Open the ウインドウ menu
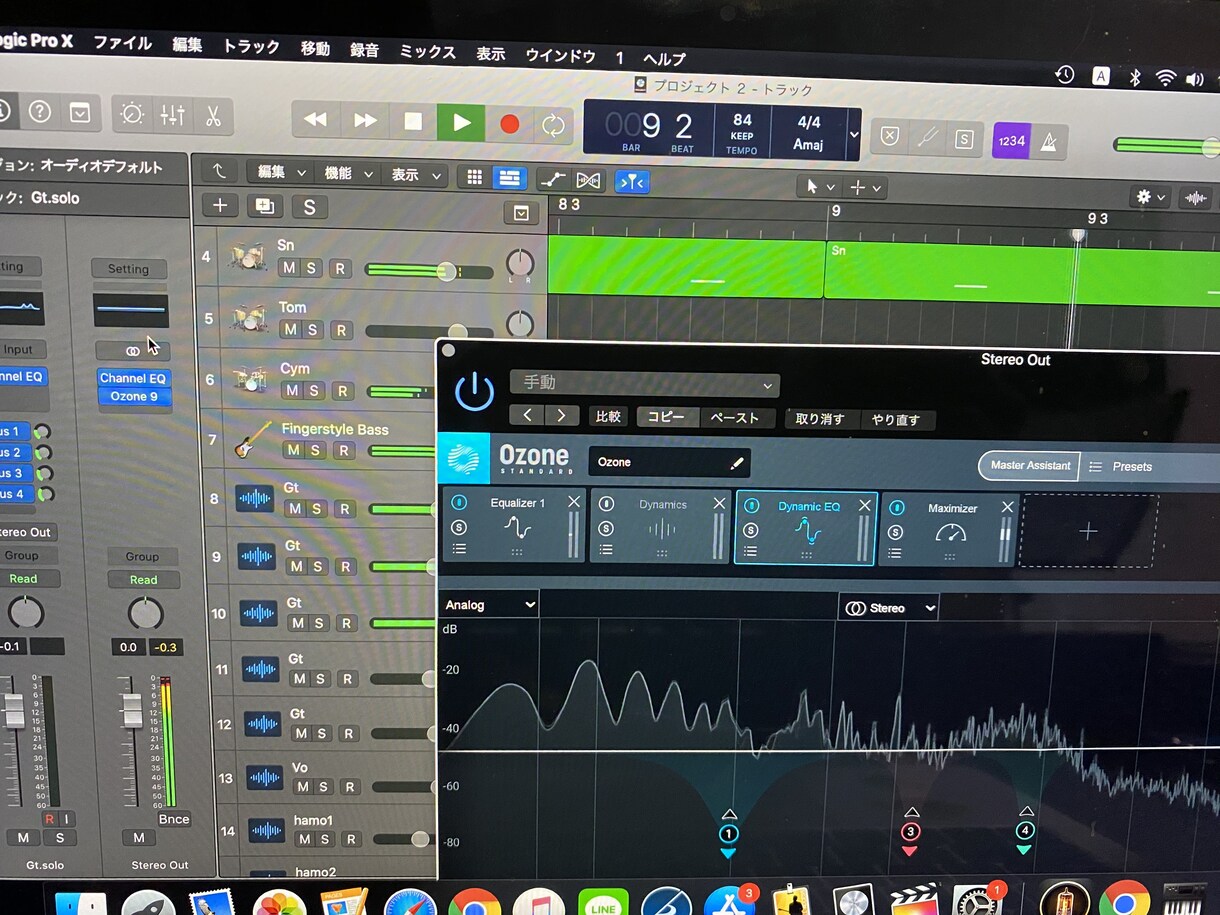This screenshot has width=1220, height=915. point(560,55)
